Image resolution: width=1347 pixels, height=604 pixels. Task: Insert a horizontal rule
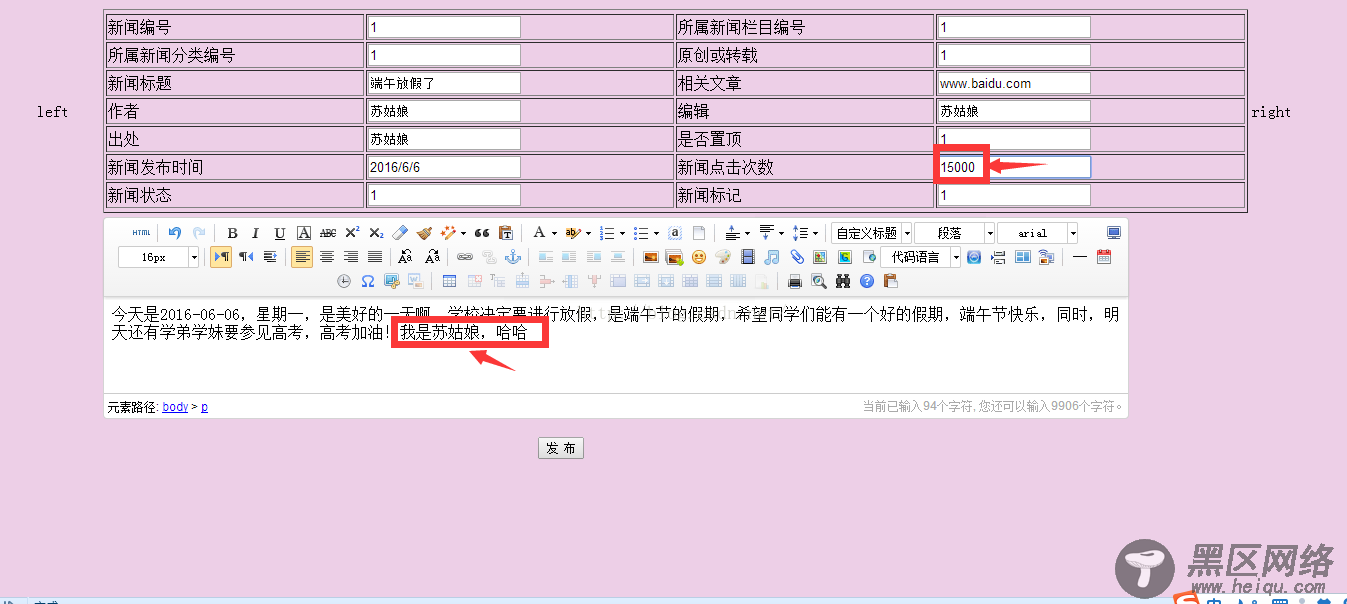point(1080,257)
